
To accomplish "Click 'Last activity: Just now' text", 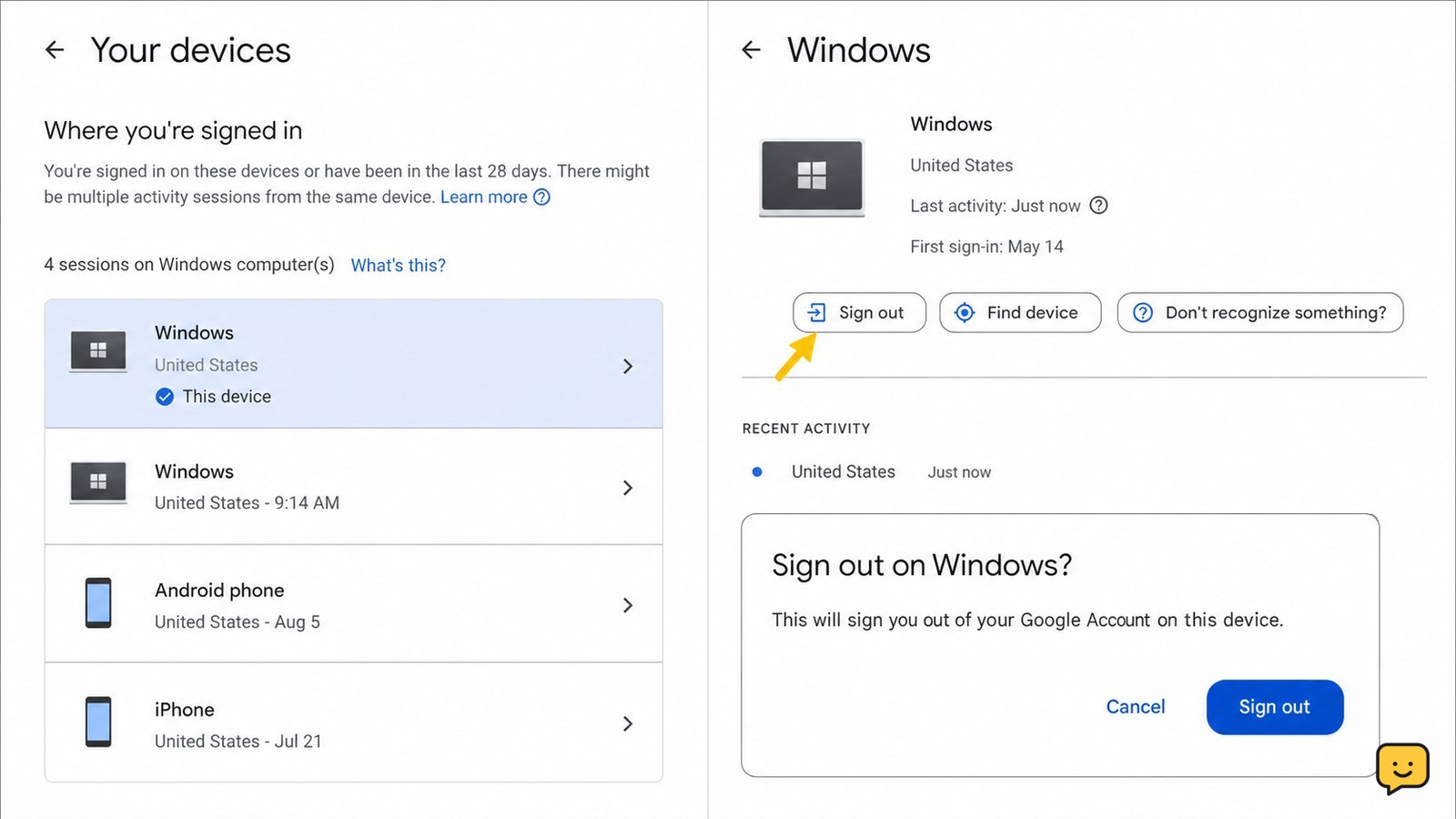I will tap(995, 206).
